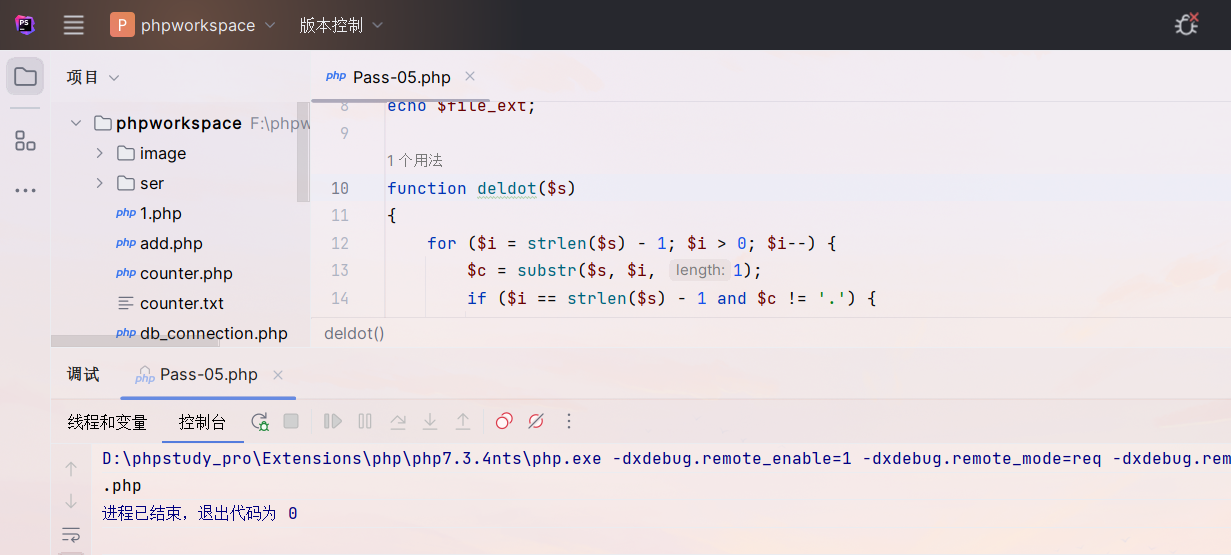
Task: Rerun debug for Pass-05.php
Action: point(259,422)
